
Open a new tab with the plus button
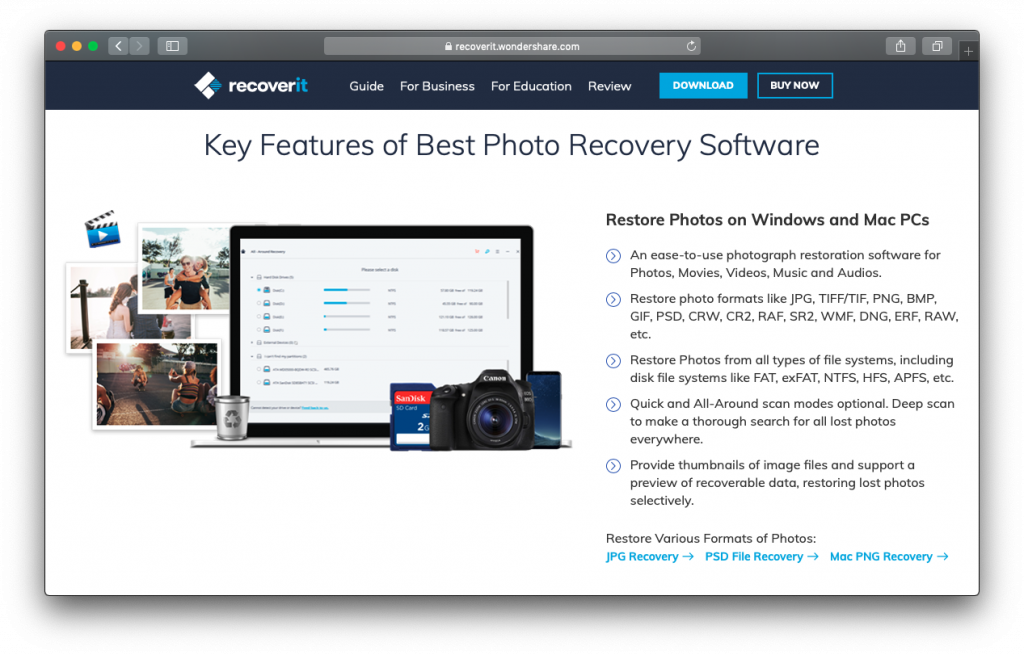[968, 50]
